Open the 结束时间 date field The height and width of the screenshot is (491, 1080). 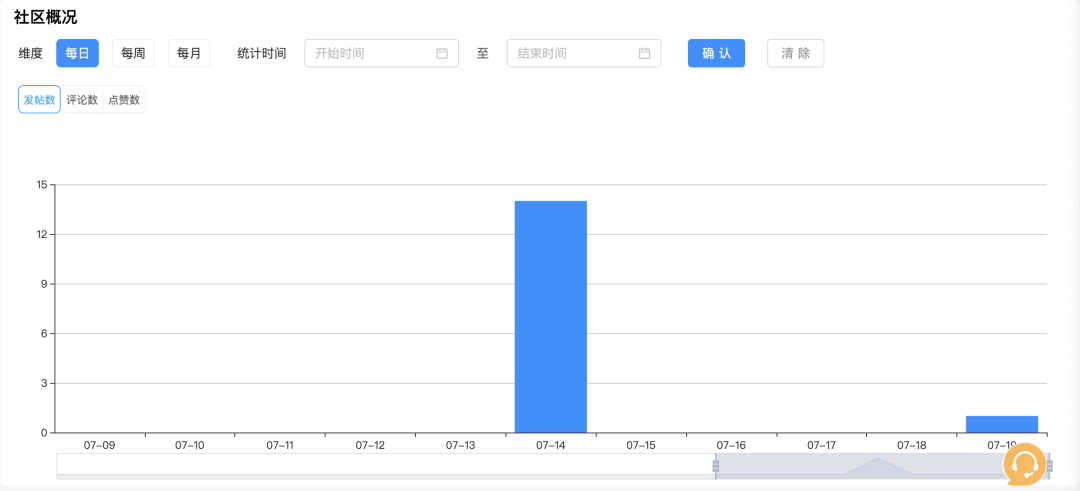[x=584, y=53]
